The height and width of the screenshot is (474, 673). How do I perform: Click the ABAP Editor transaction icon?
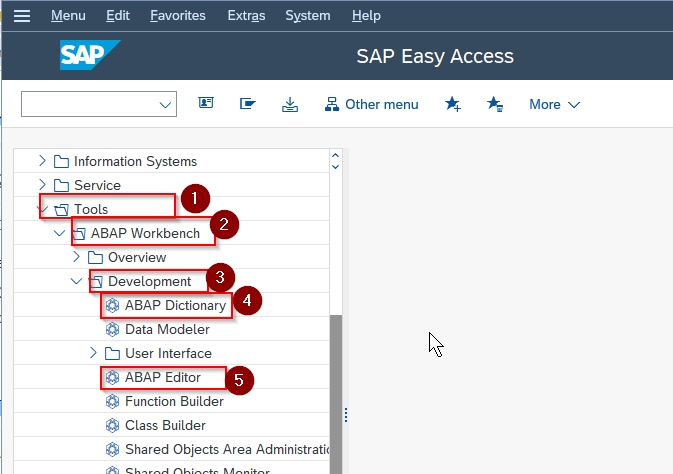(112, 377)
